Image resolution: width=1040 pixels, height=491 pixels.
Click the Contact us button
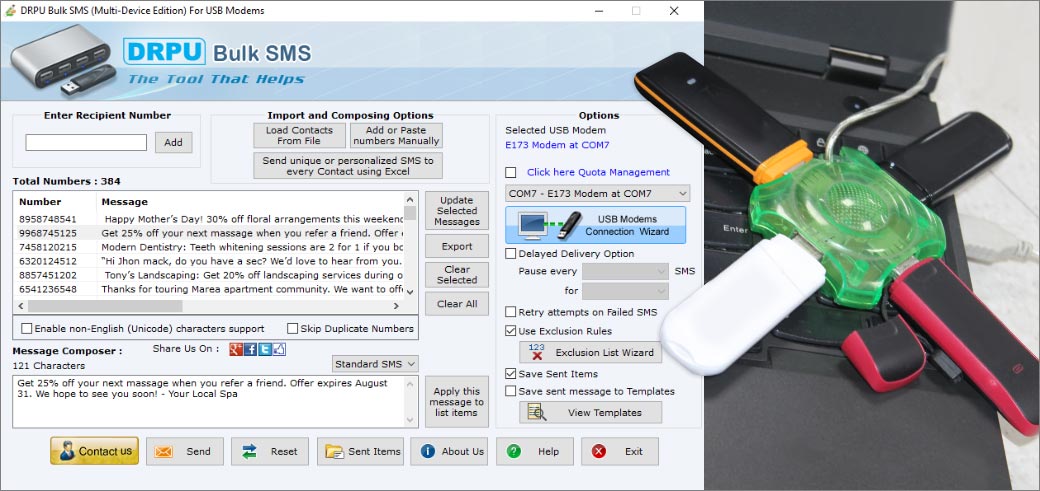(94, 451)
